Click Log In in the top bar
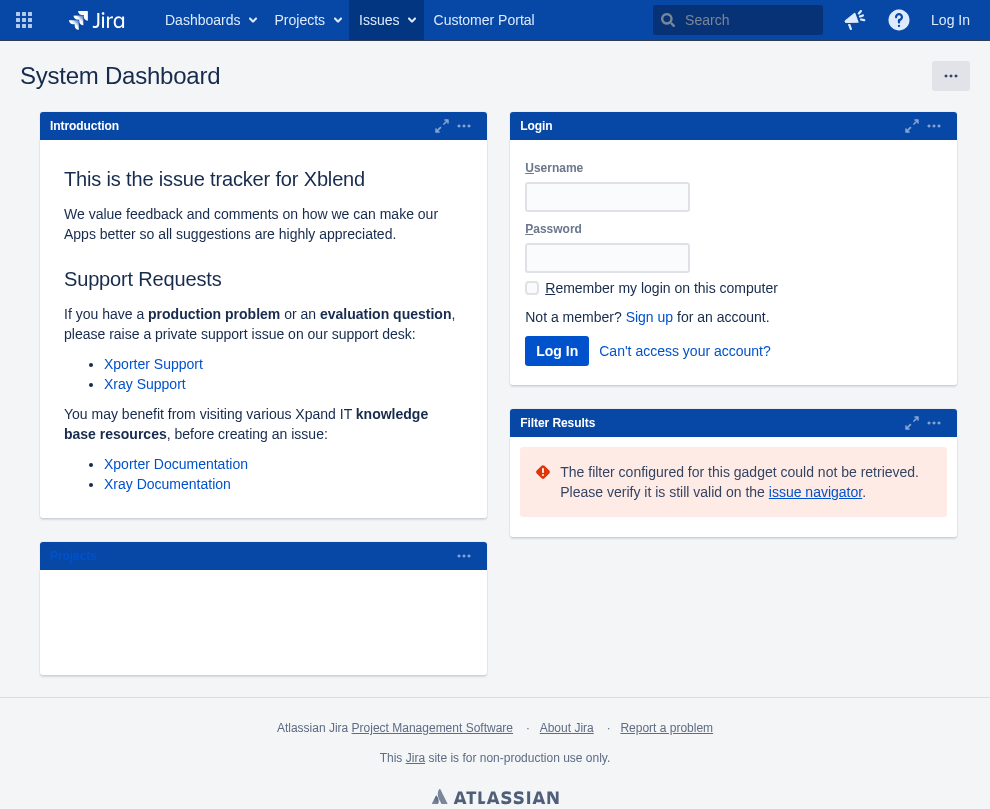 pos(950,20)
